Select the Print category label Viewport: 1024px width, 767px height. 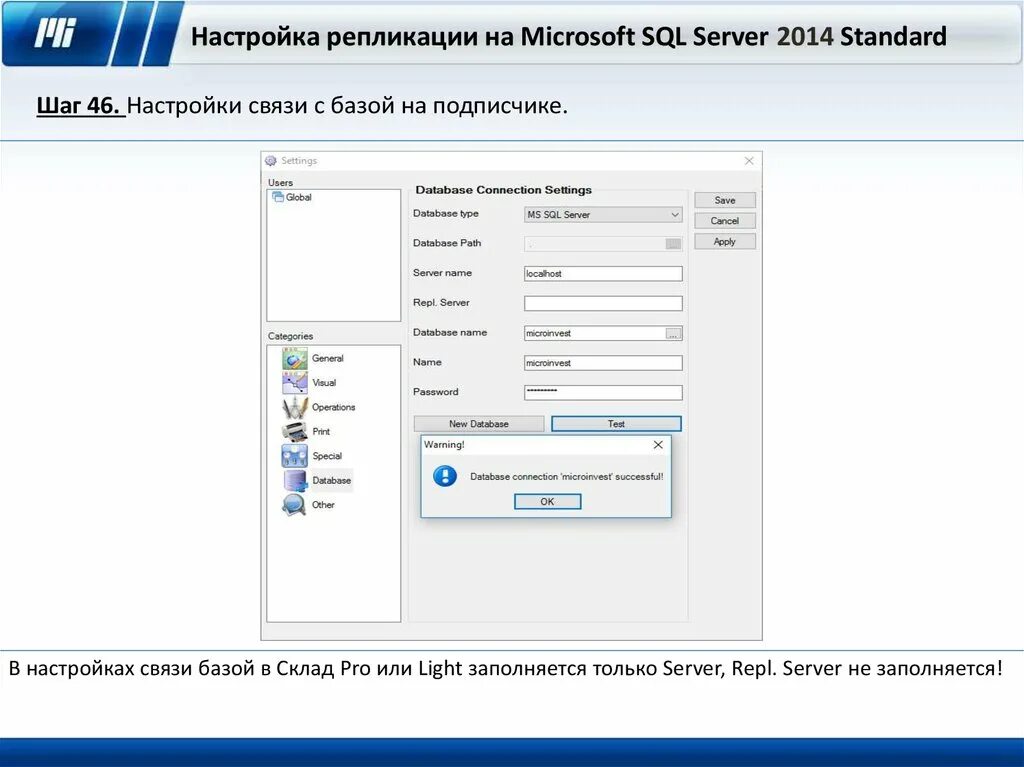(x=321, y=432)
